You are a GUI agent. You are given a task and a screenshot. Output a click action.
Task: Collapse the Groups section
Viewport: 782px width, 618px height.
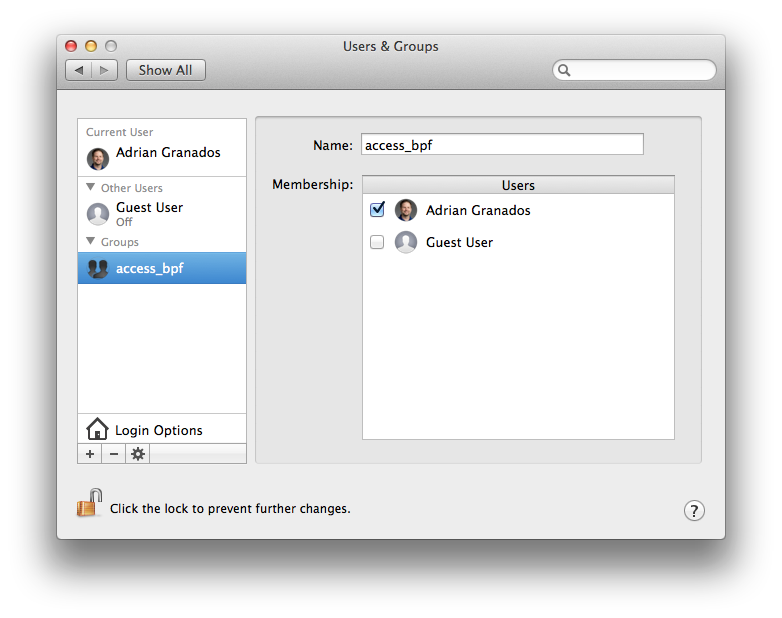click(x=90, y=241)
